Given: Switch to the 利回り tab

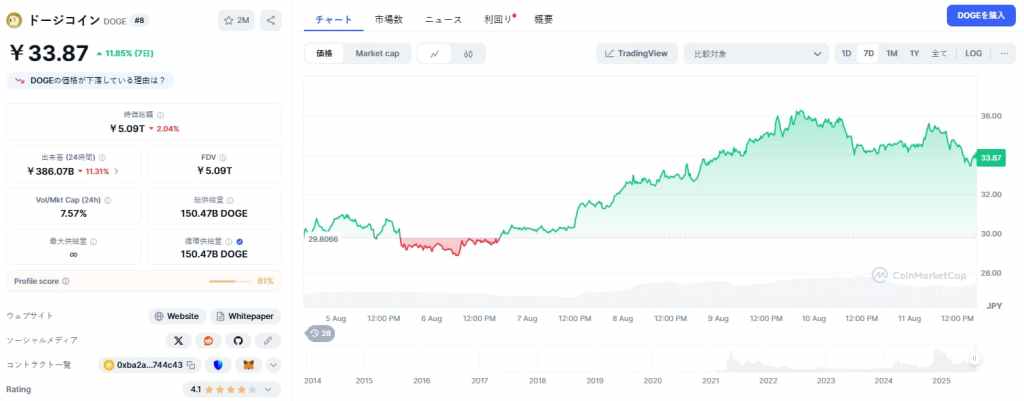Looking at the screenshot, I should 498,20.
